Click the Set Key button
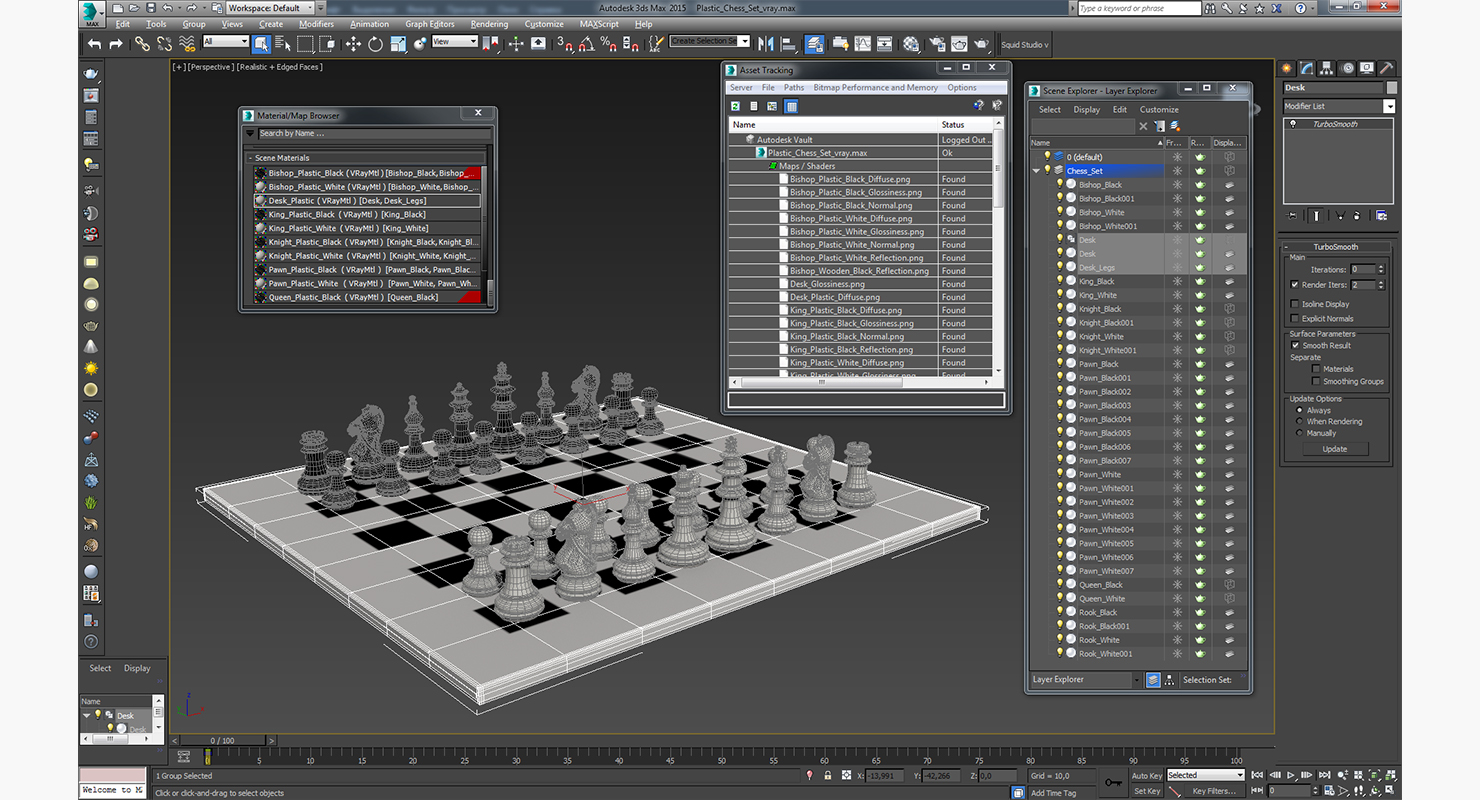Image resolution: width=1480 pixels, height=800 pixels. click(x=1147, y=791)
